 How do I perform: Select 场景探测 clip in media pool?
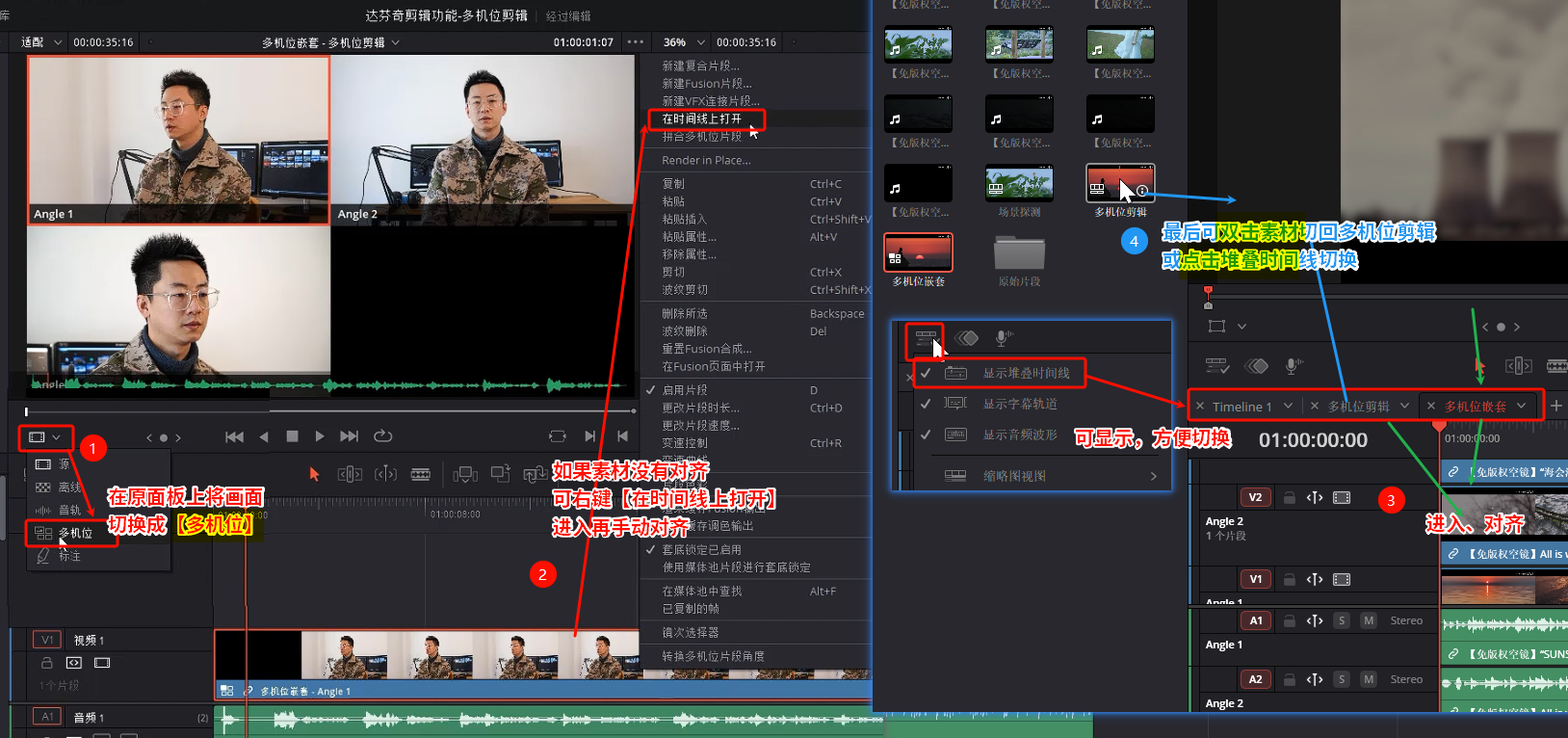click(1019, 183)
